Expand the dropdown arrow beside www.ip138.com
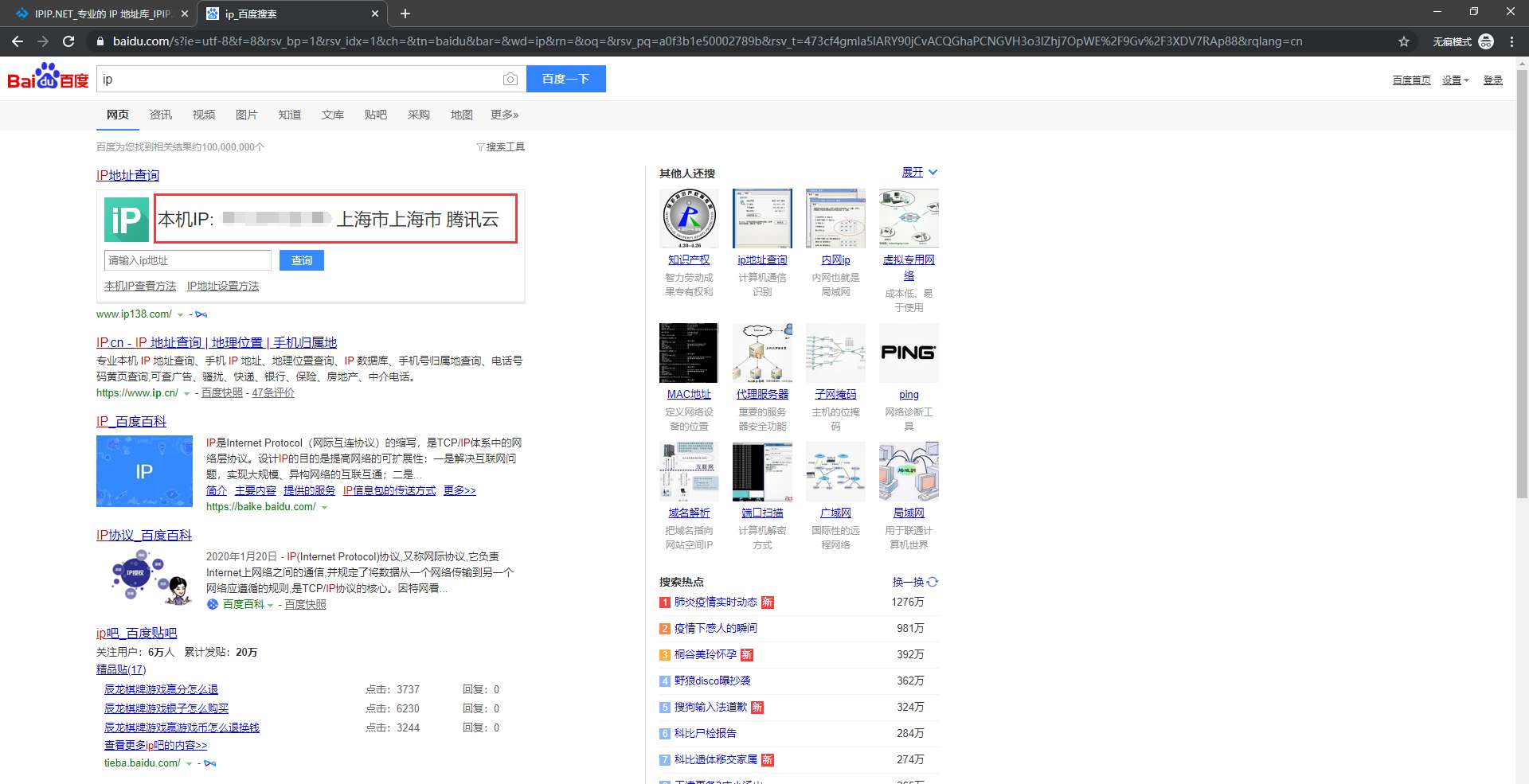This screenshot has height=784, width=1529. [180, 315]
